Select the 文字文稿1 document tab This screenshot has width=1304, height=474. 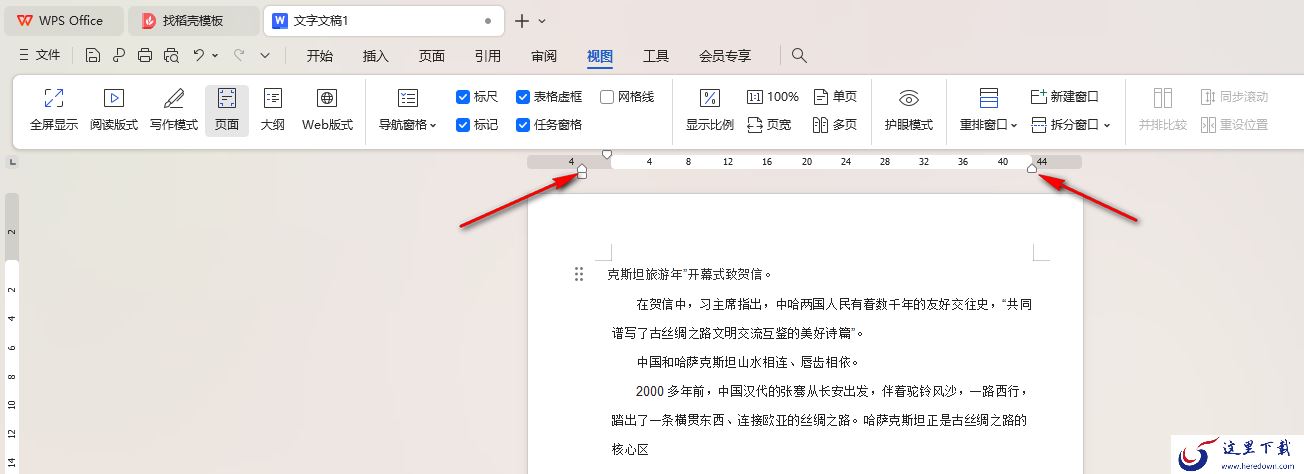[384, 20]
